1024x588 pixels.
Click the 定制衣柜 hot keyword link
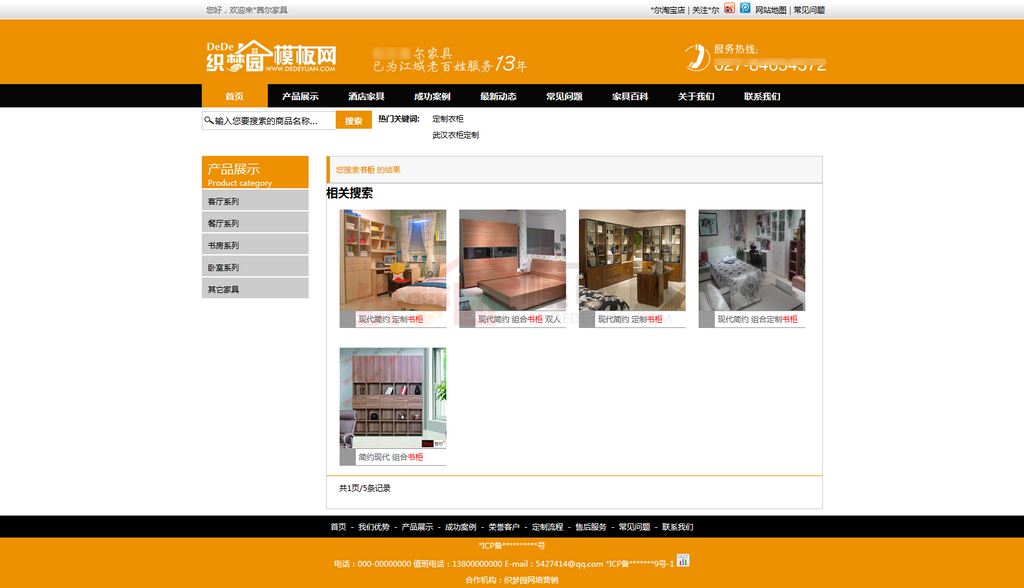448,119
